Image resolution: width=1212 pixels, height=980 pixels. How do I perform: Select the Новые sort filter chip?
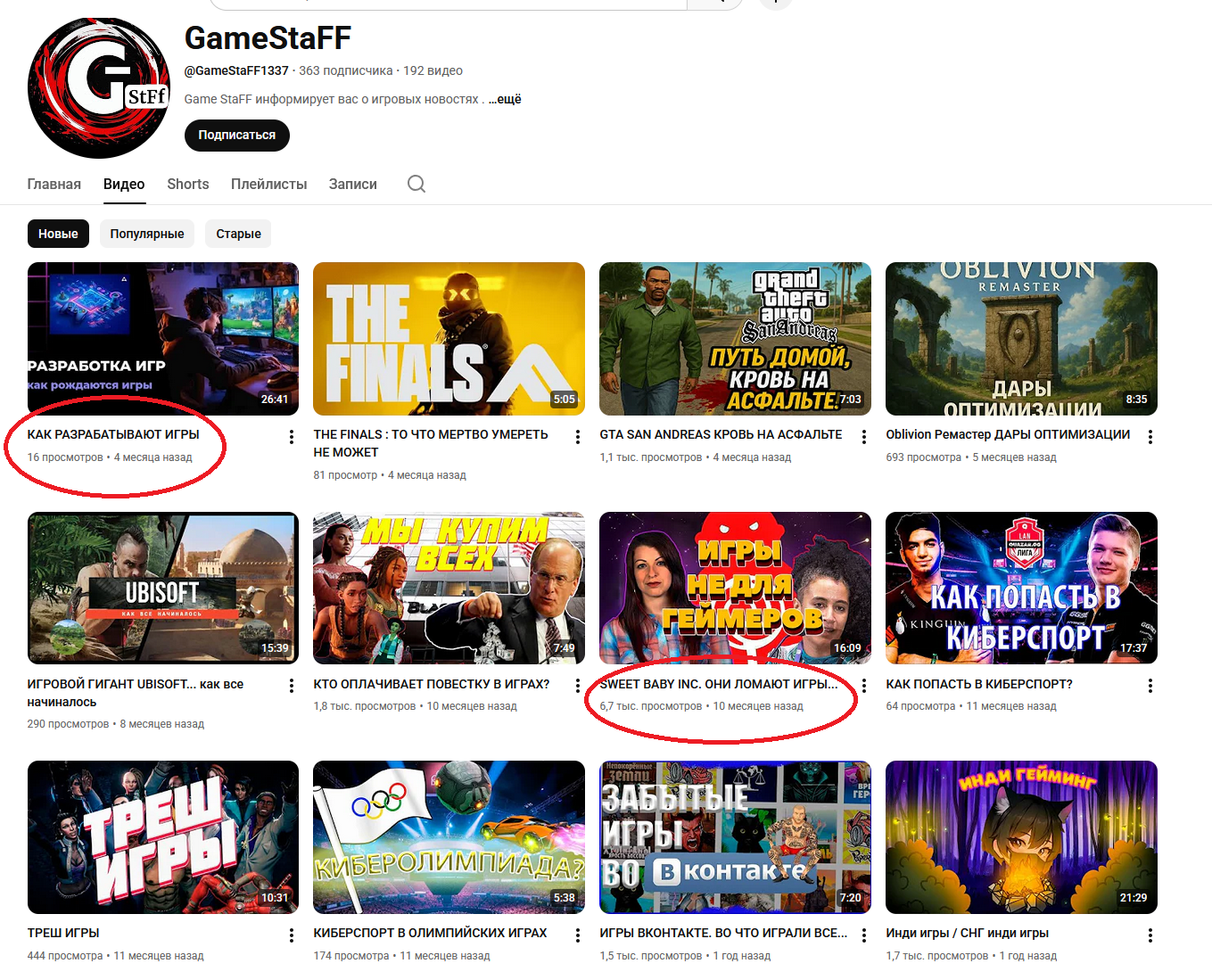click(x=58, y=234)
